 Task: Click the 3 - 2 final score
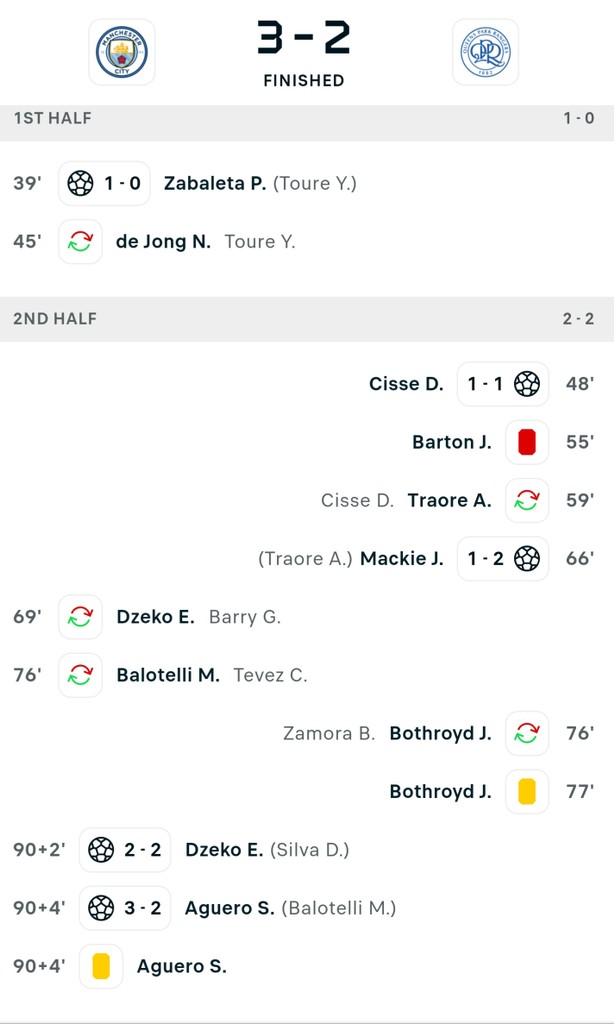[304, 38]
